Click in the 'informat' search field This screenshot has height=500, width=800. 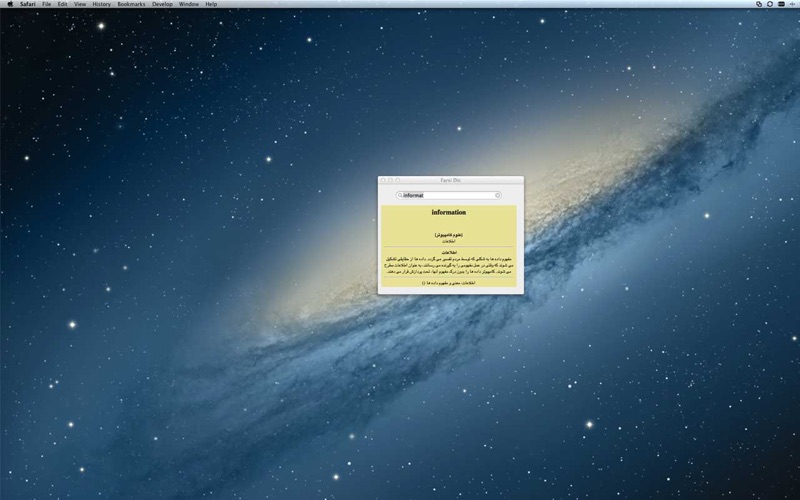pos(448,195)
